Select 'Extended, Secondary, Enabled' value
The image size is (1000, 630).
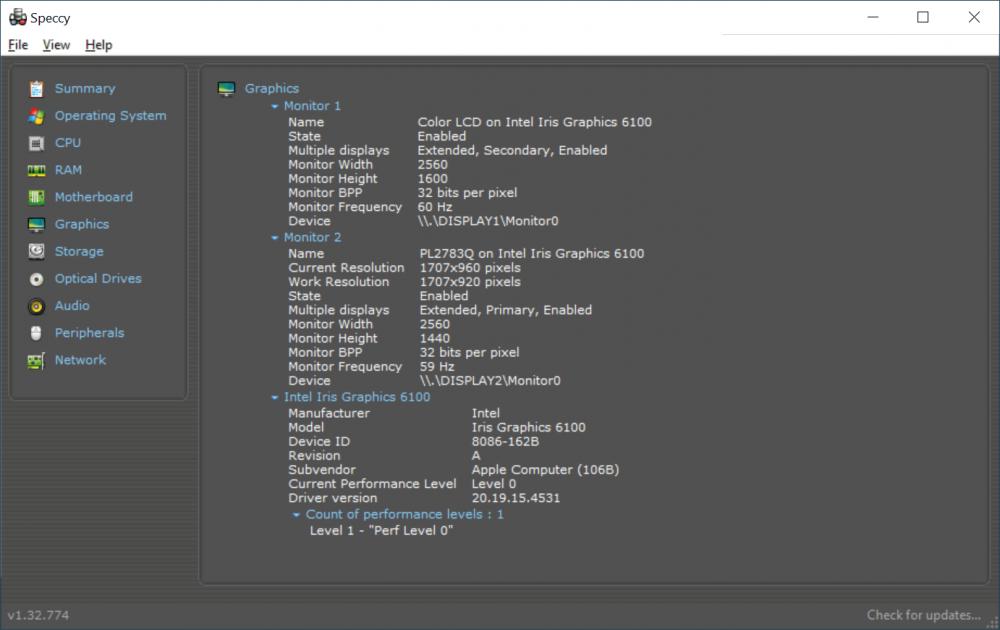(512, 150)
